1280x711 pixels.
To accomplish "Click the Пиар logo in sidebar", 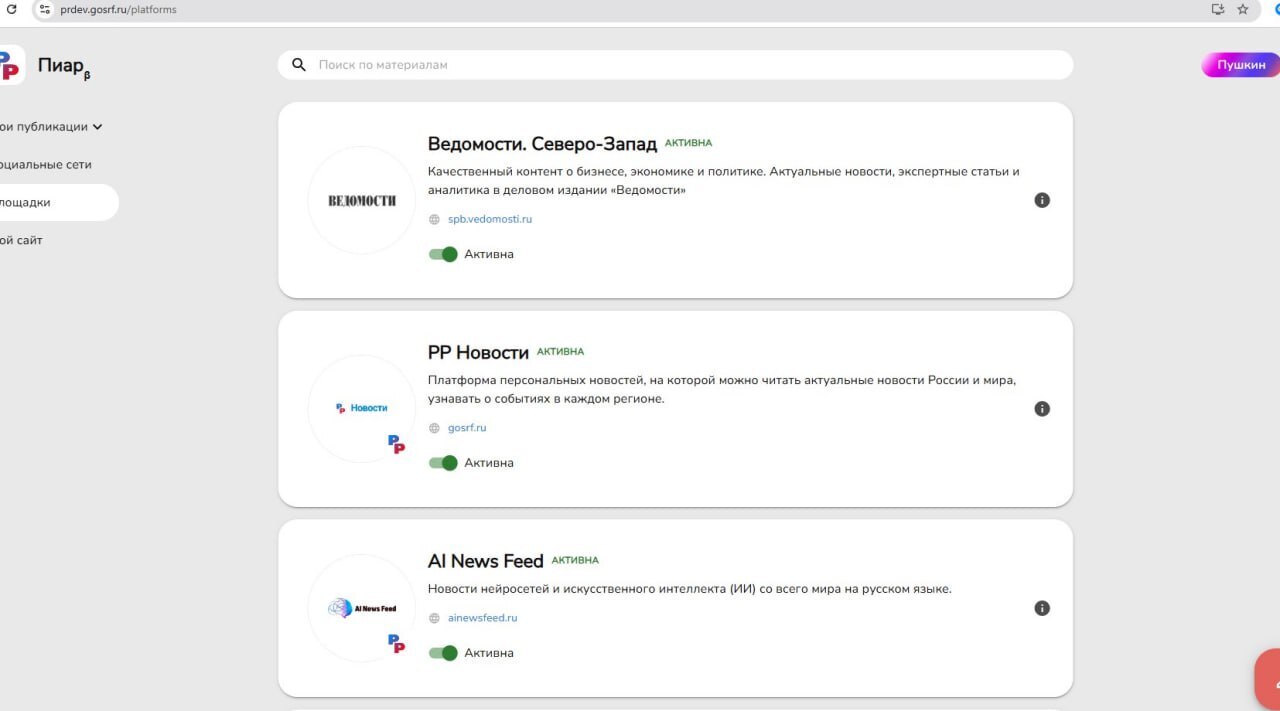I will tap(11, 66).
